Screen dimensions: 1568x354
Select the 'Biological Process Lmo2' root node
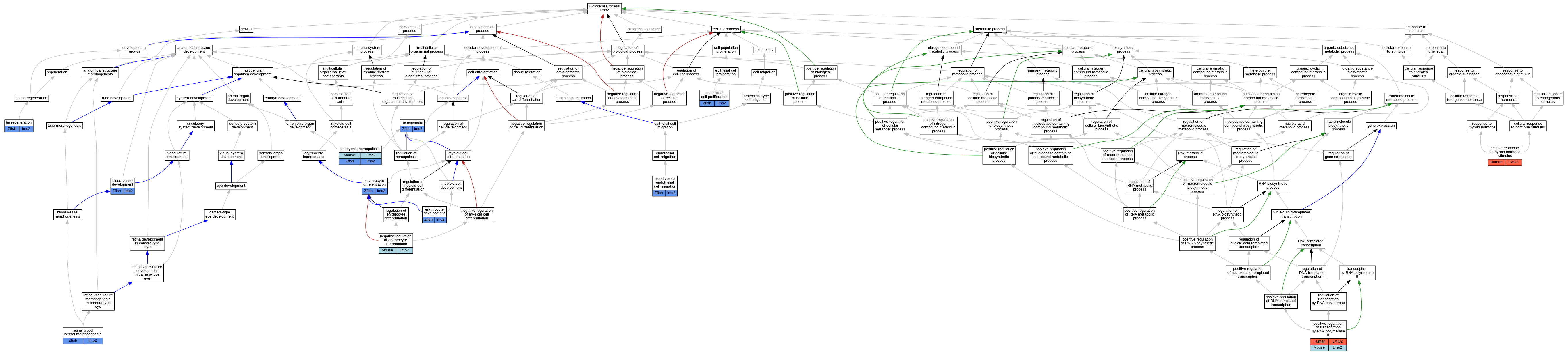(x=604, y=8)
